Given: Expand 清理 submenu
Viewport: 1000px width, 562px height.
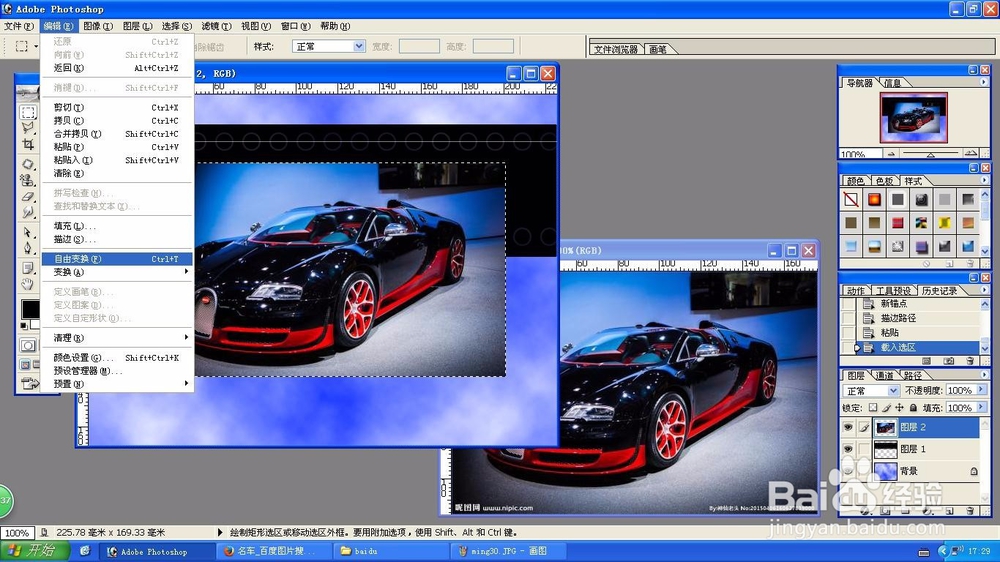Looking at the screenshot, I should (x=117, y=337).
